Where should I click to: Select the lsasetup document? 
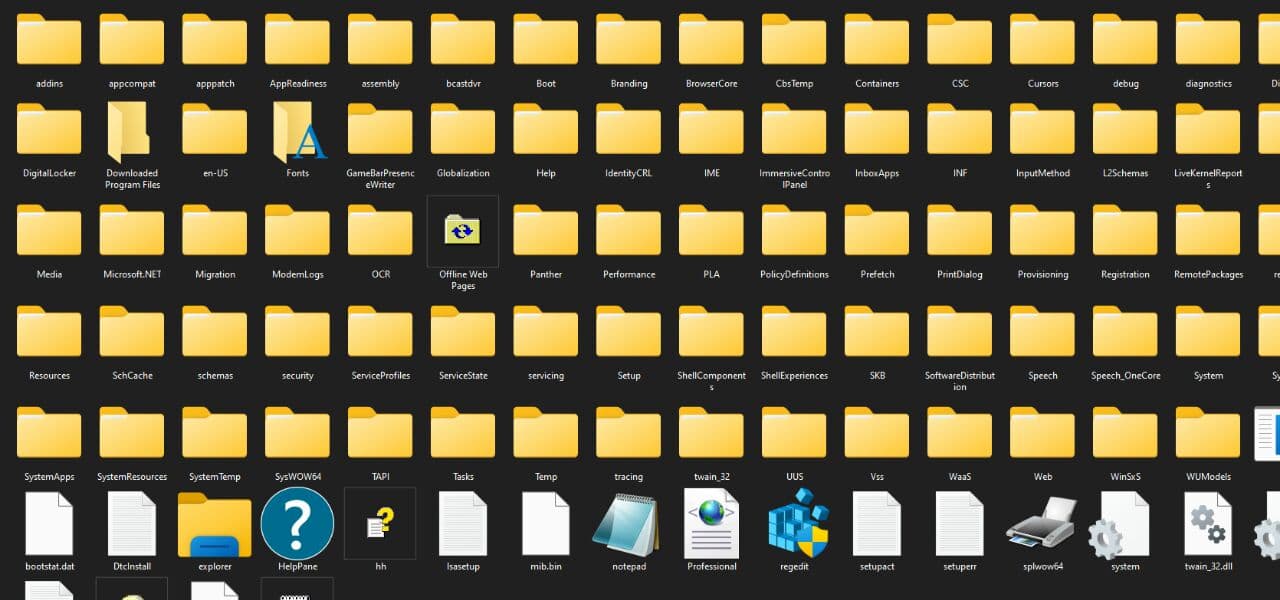click(x=462, y=523)
